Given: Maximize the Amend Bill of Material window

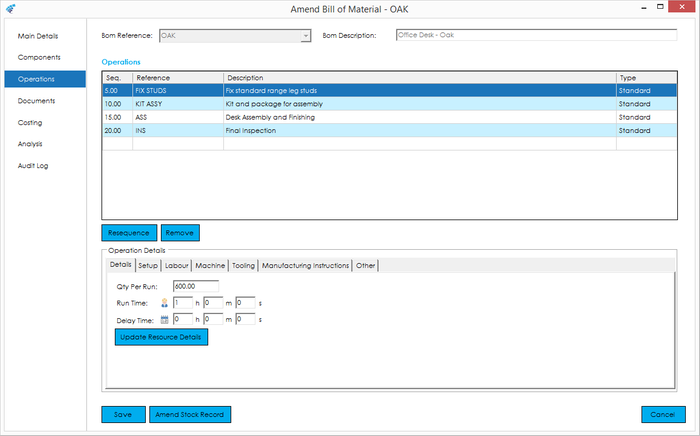Looking at the screenshot, I should tap(660, 7).
